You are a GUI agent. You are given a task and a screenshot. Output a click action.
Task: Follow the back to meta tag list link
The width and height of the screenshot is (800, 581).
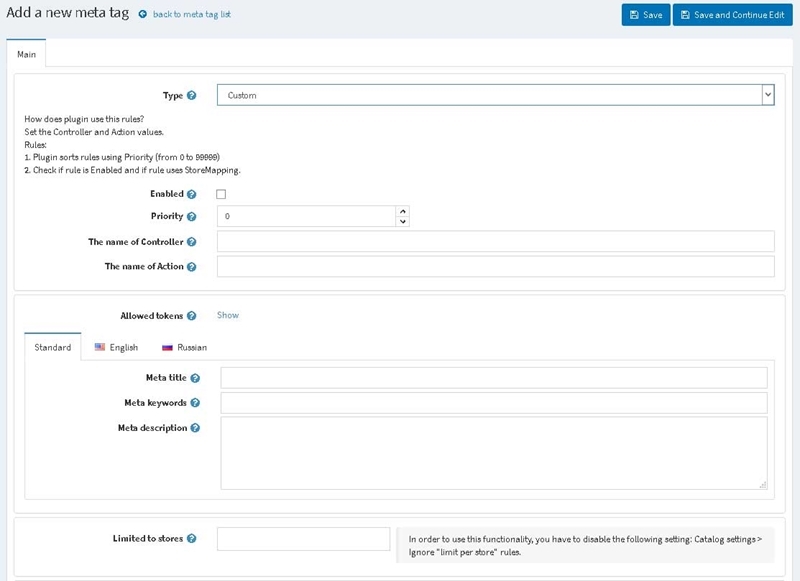[x=192, y=14]
